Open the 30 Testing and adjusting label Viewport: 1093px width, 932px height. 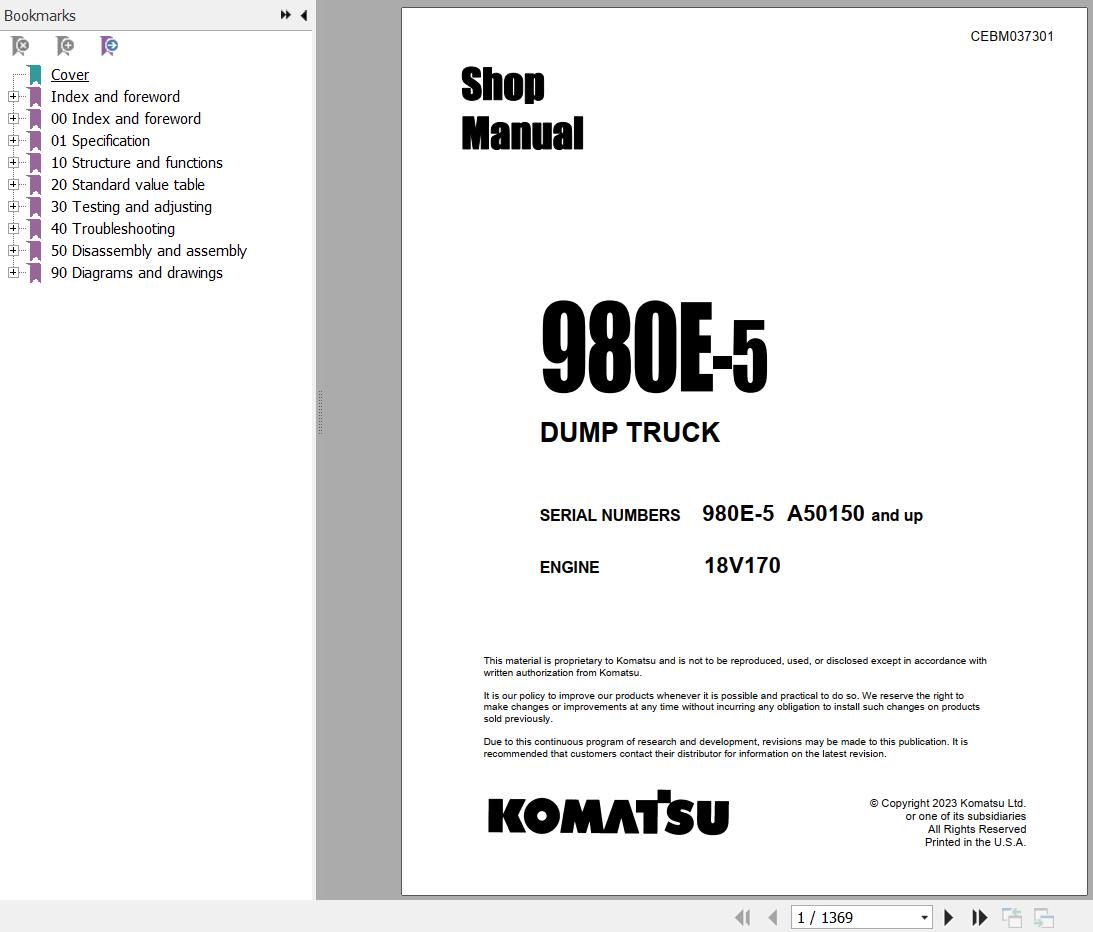pyautogui.click(x=131, y=206)
